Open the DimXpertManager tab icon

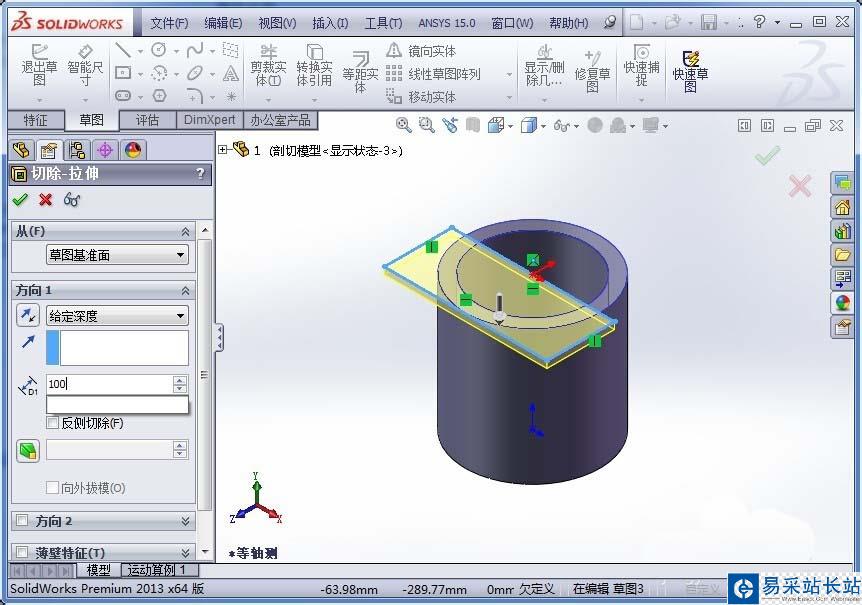coord(105,149)
